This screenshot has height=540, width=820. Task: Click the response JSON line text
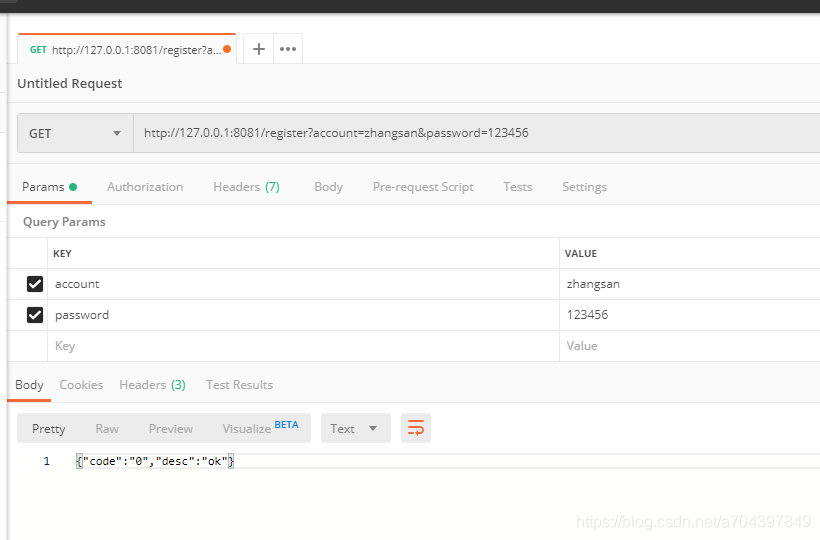point(155,461)
